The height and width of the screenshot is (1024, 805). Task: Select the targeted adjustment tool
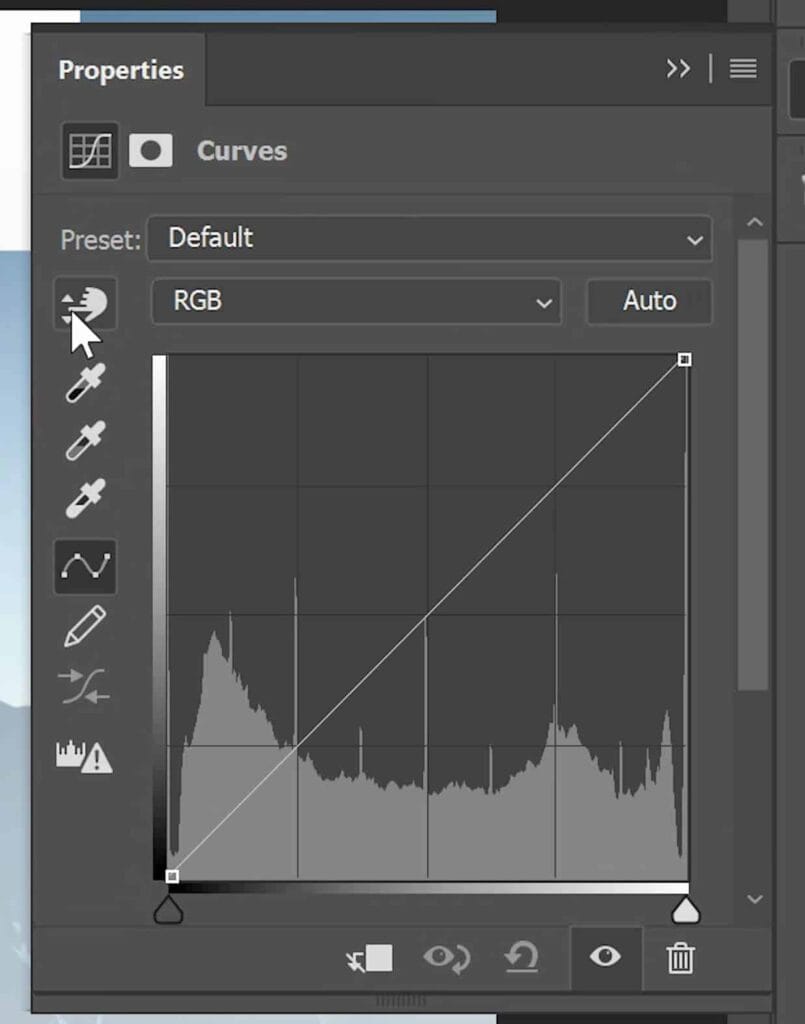[84, 303]
